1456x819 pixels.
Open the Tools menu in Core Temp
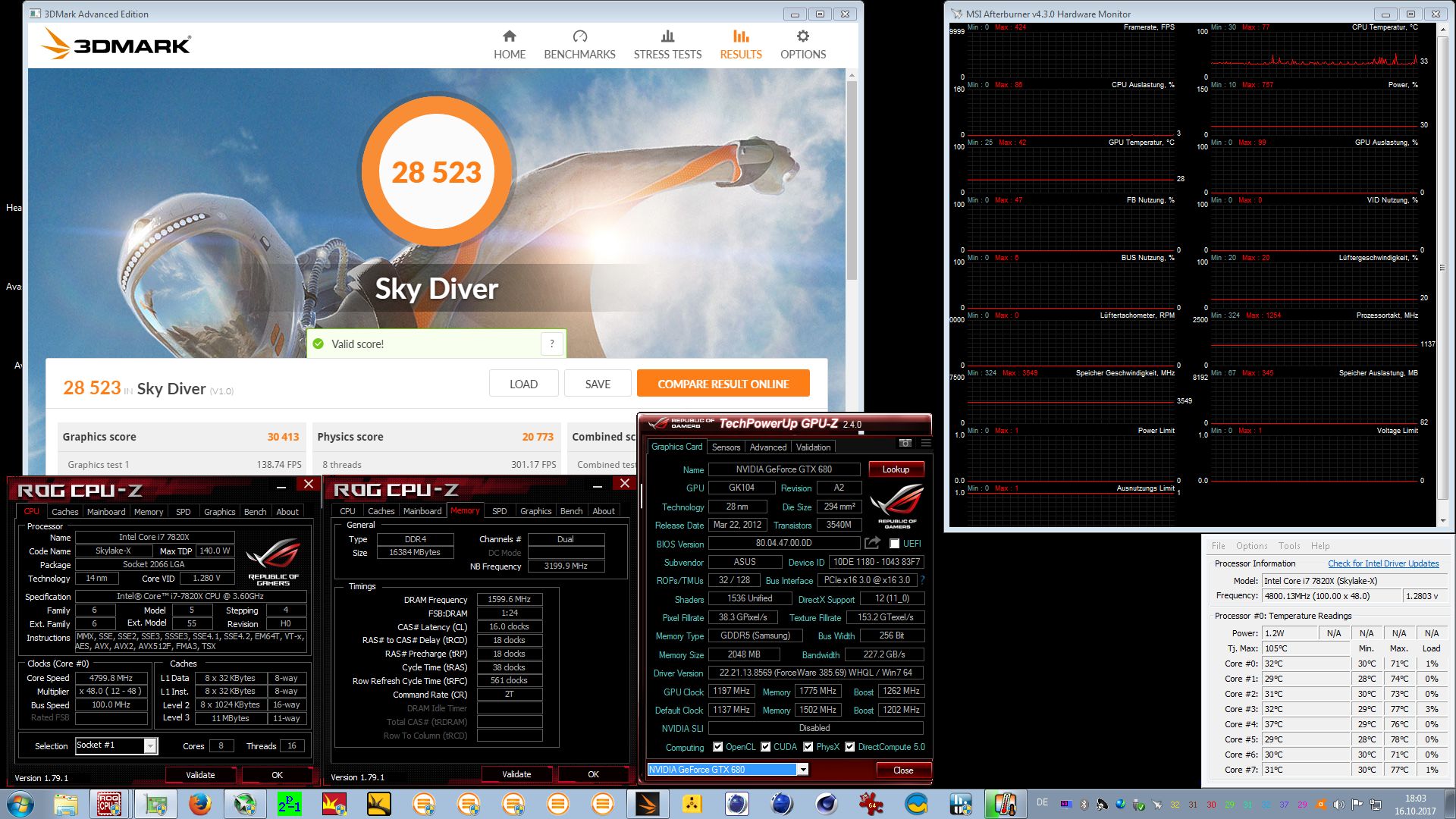pos(1289,546)
